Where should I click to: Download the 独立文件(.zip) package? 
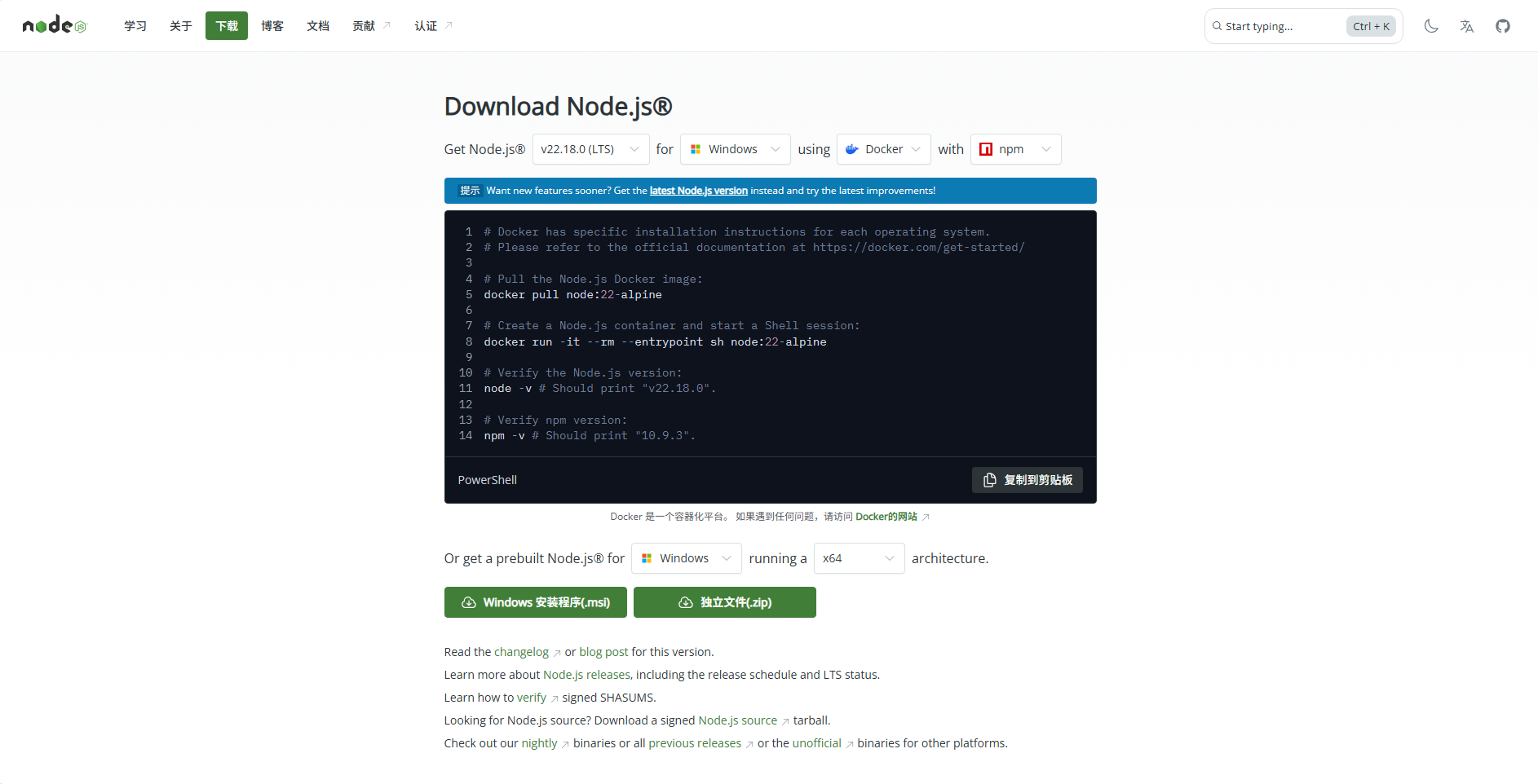[724, 602]
